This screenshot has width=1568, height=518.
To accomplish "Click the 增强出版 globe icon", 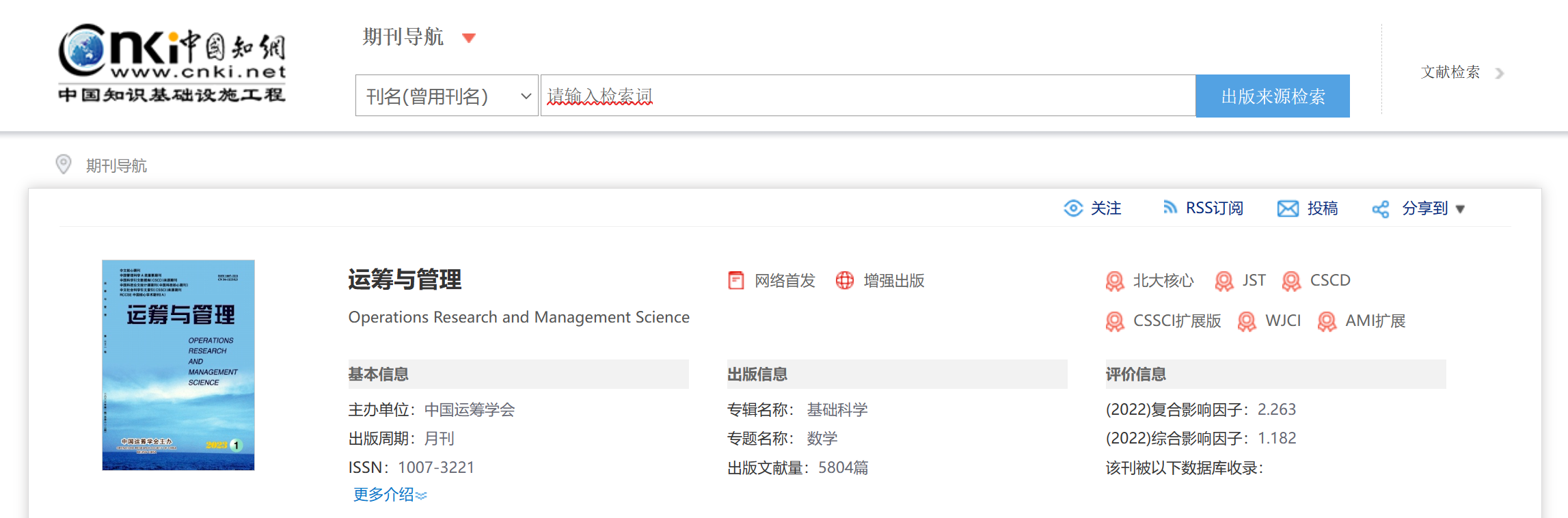I will pos(845,281).
